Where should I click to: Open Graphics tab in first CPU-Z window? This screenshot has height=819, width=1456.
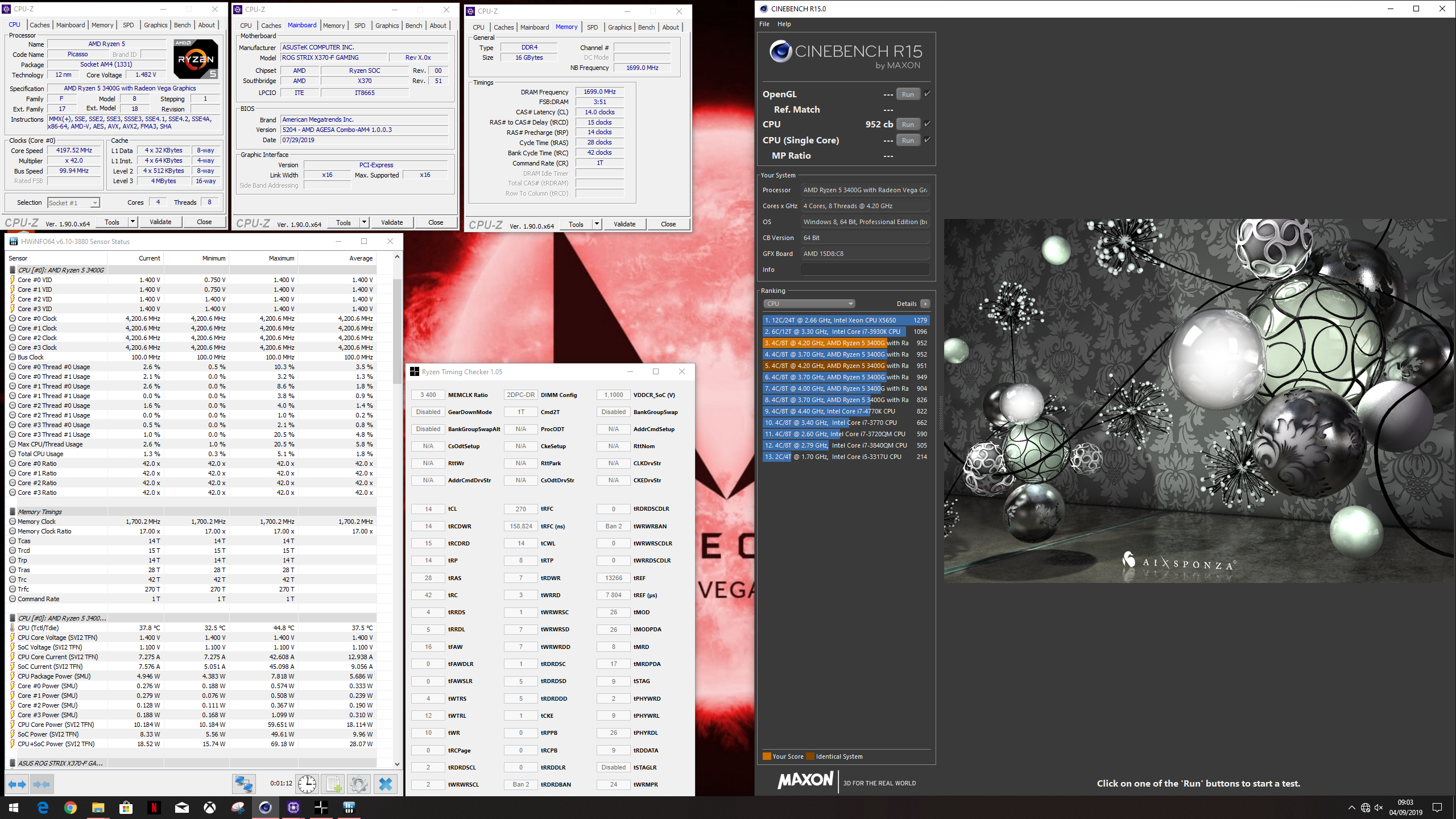click(155, 25)
